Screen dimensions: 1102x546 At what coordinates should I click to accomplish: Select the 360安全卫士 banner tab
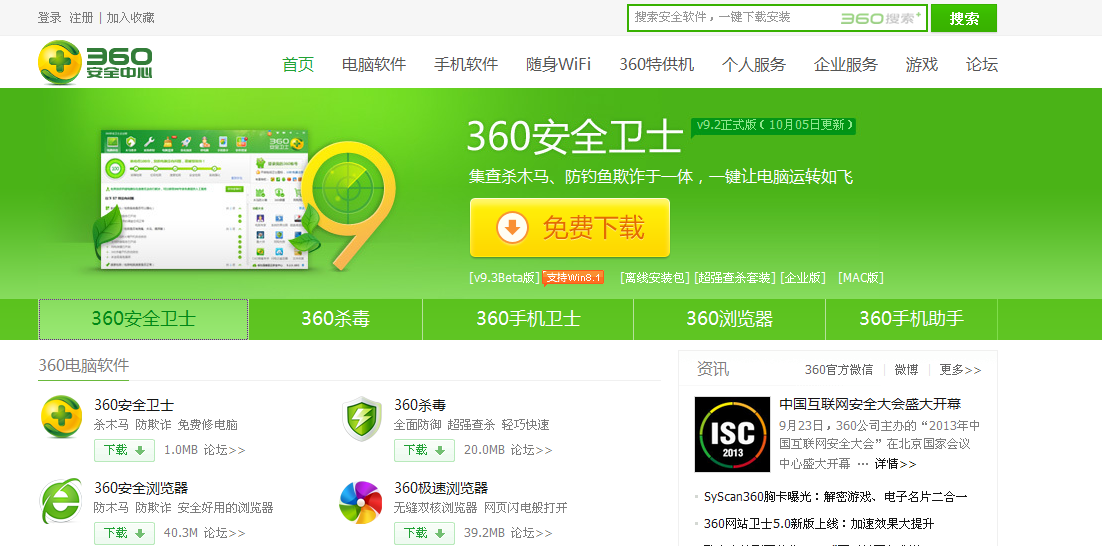click(x=143, y=319)
